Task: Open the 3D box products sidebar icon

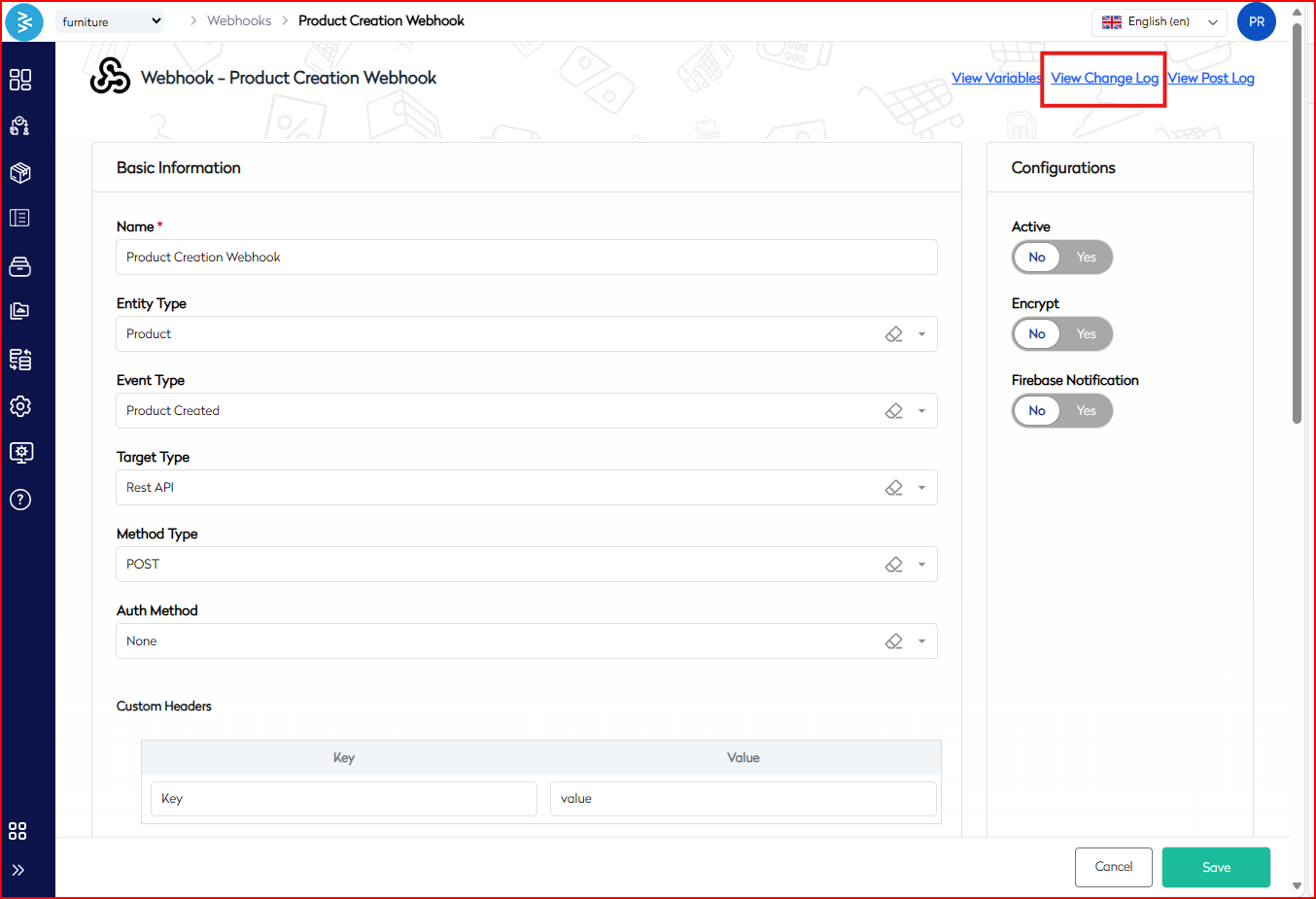Action: coord(20,173)
